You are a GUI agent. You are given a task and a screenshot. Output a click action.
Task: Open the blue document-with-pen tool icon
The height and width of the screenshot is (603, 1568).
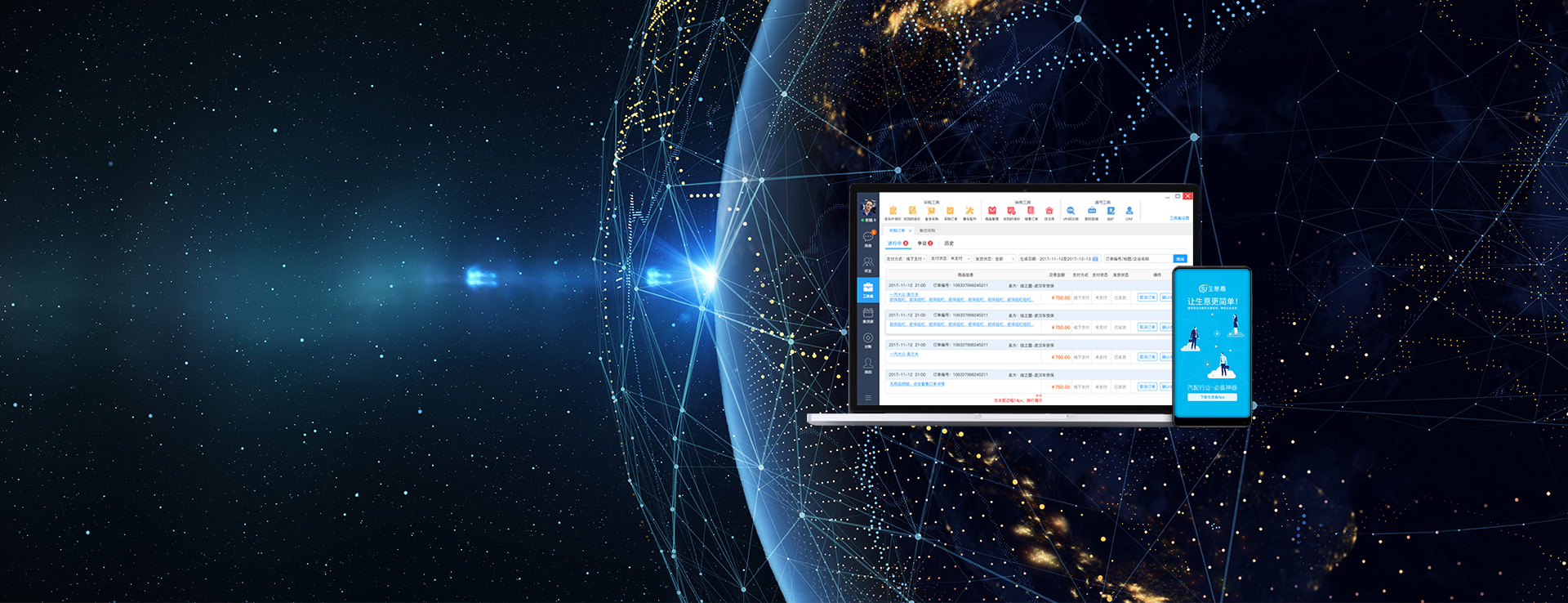click(1111, 211)
